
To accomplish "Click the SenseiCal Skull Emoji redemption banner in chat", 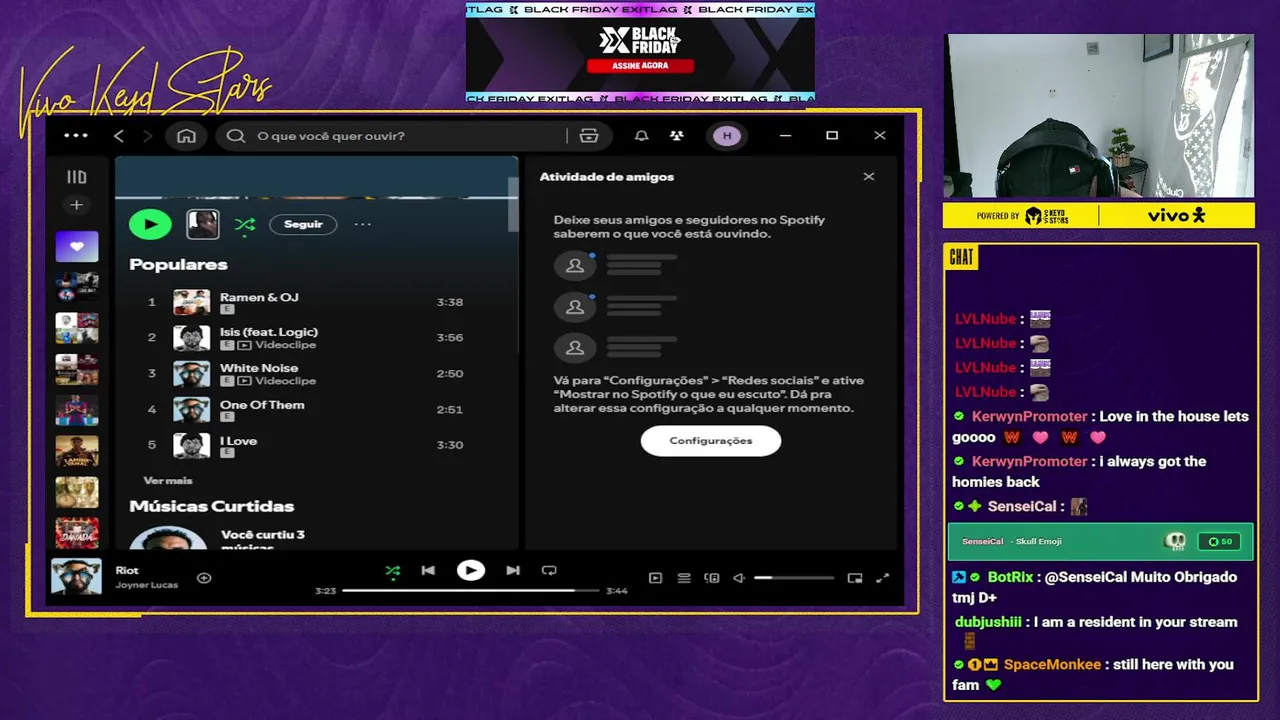I will 1100,542.
